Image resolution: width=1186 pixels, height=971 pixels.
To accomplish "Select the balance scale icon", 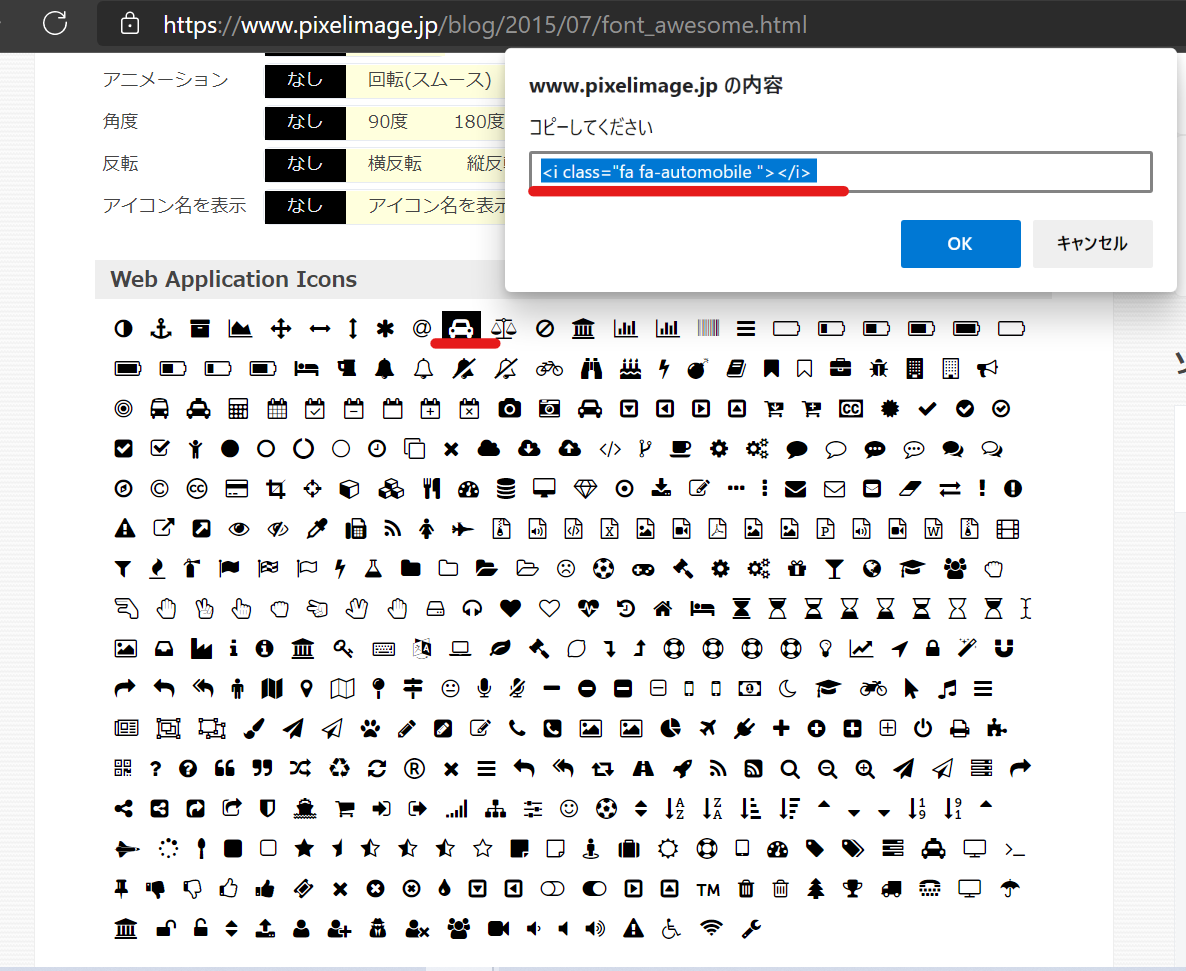I will tap(503, 328).
